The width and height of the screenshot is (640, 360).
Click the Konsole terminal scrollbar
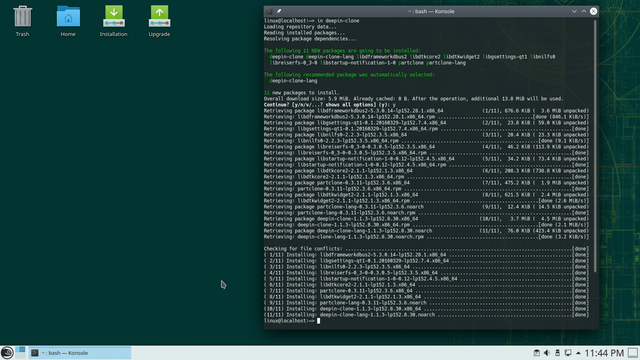coord(595,146)
